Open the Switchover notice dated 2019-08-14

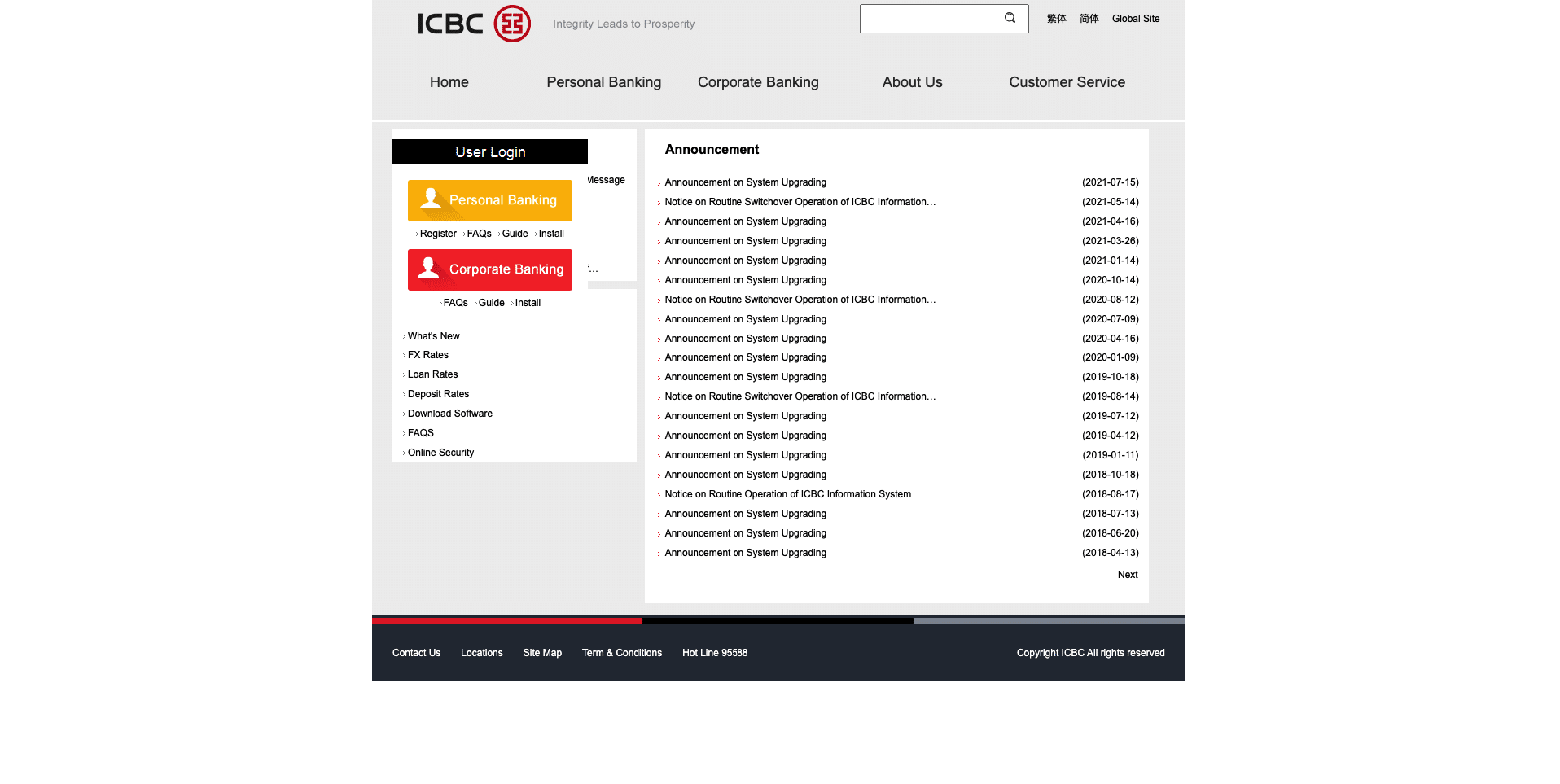click(800, 396)
